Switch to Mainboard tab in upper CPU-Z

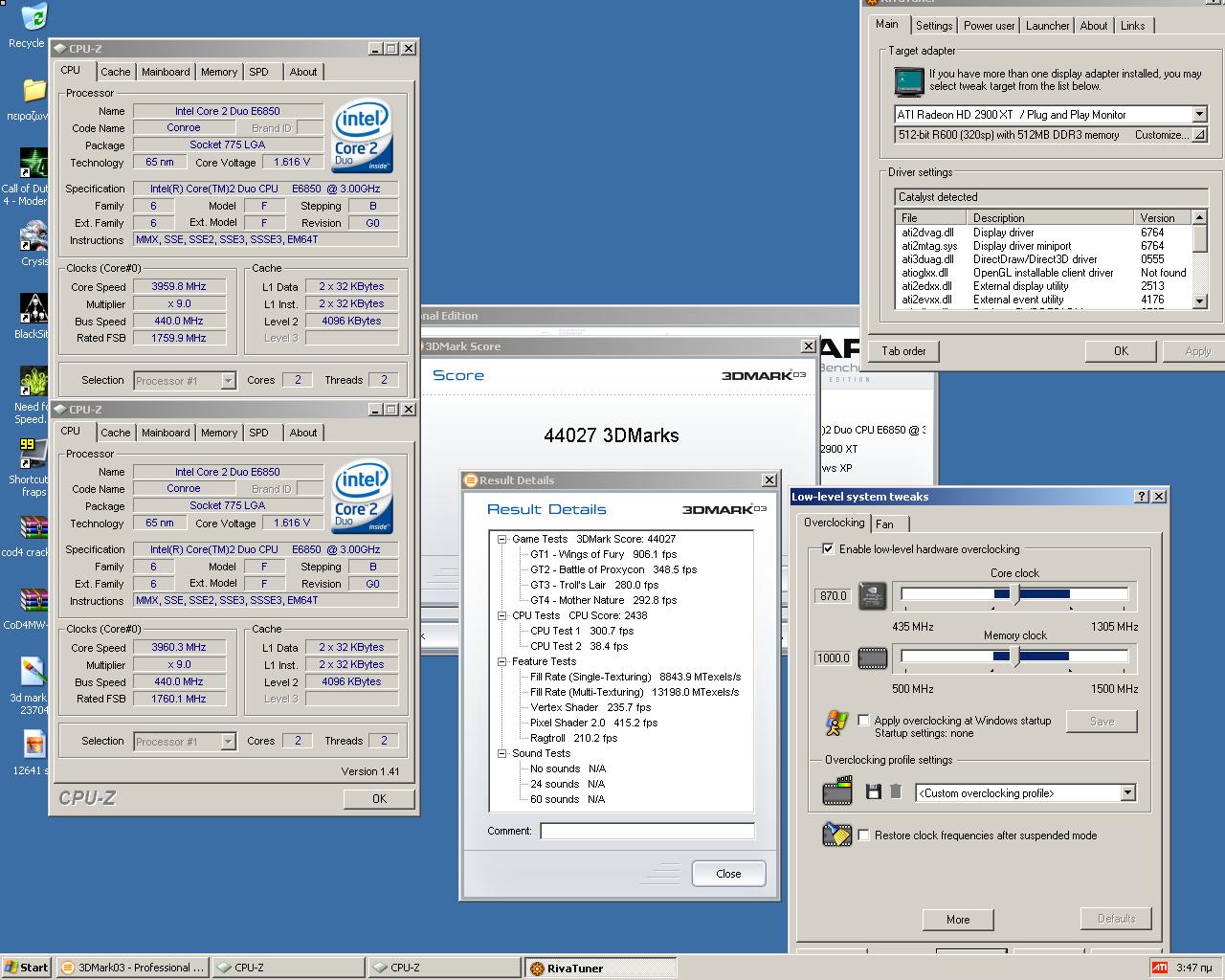166,72
